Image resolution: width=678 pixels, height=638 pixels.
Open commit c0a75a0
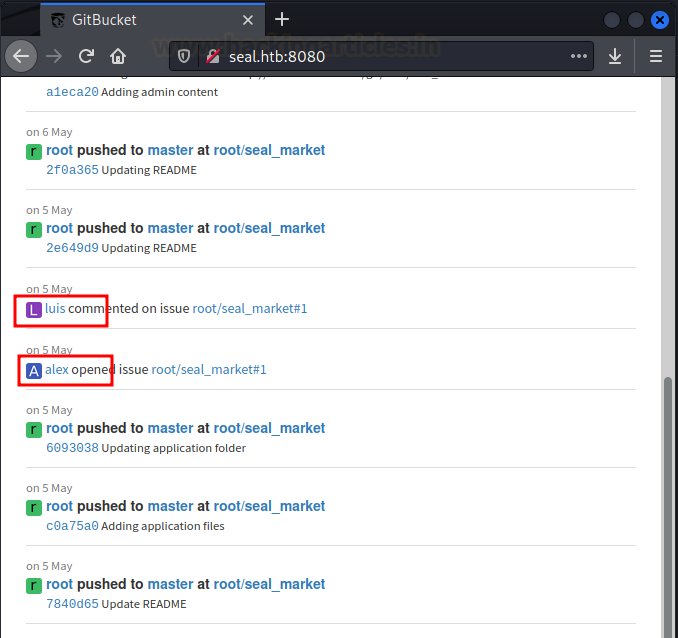[x=72, y=526]
